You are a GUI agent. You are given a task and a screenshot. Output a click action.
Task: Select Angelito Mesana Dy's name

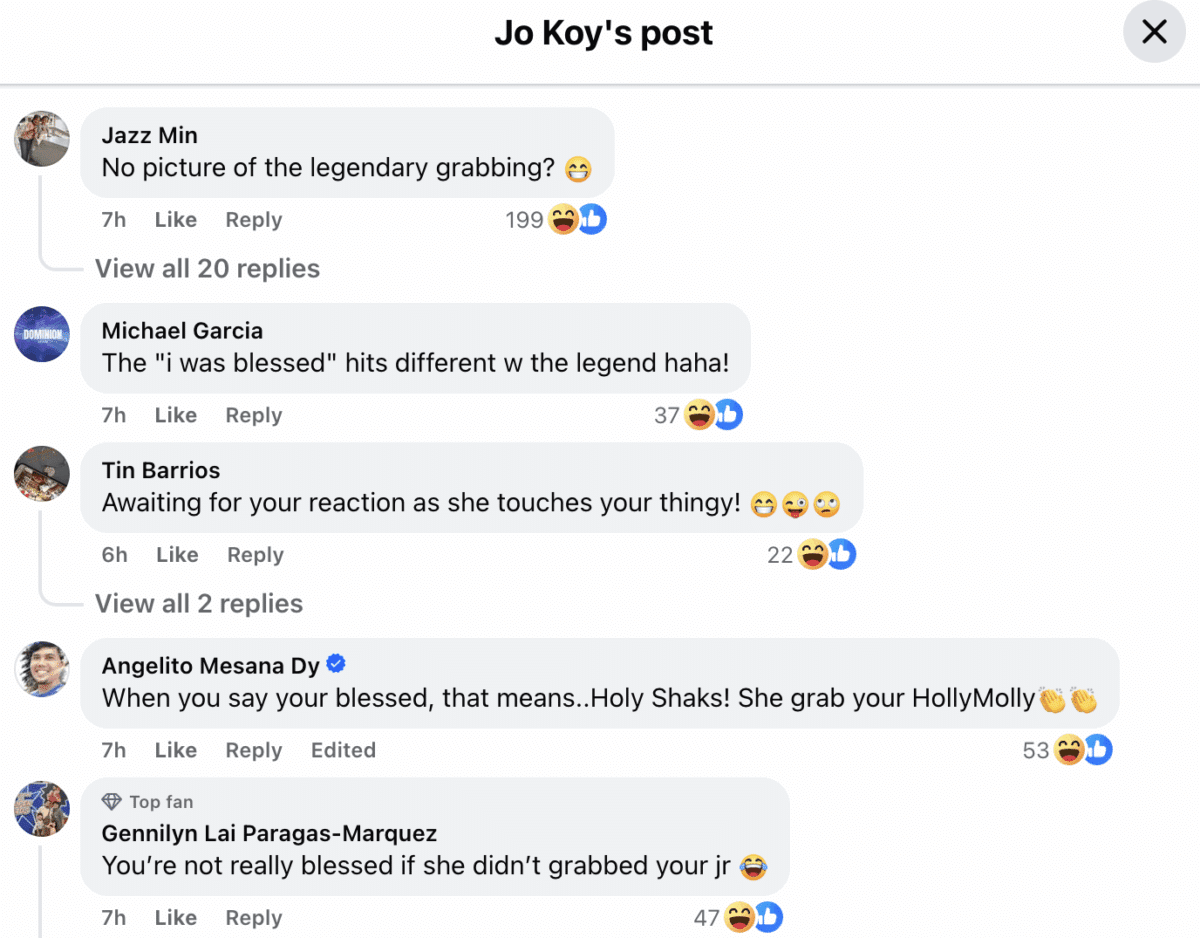210,664
